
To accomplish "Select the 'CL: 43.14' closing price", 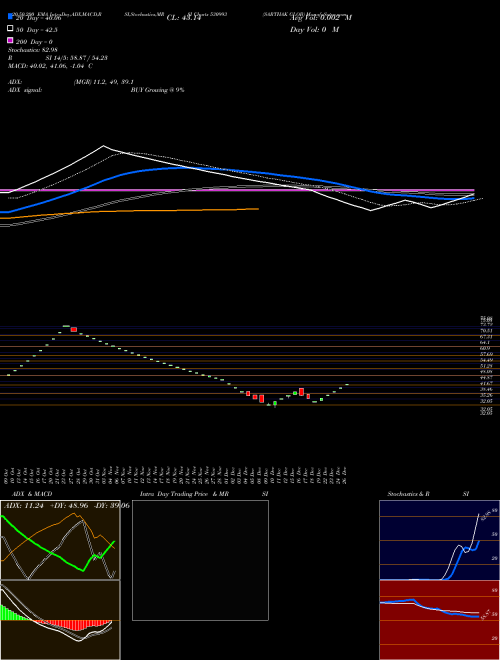I will tap(184, 18).
